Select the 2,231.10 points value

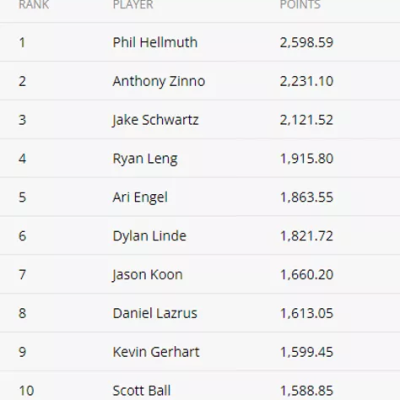307,81
